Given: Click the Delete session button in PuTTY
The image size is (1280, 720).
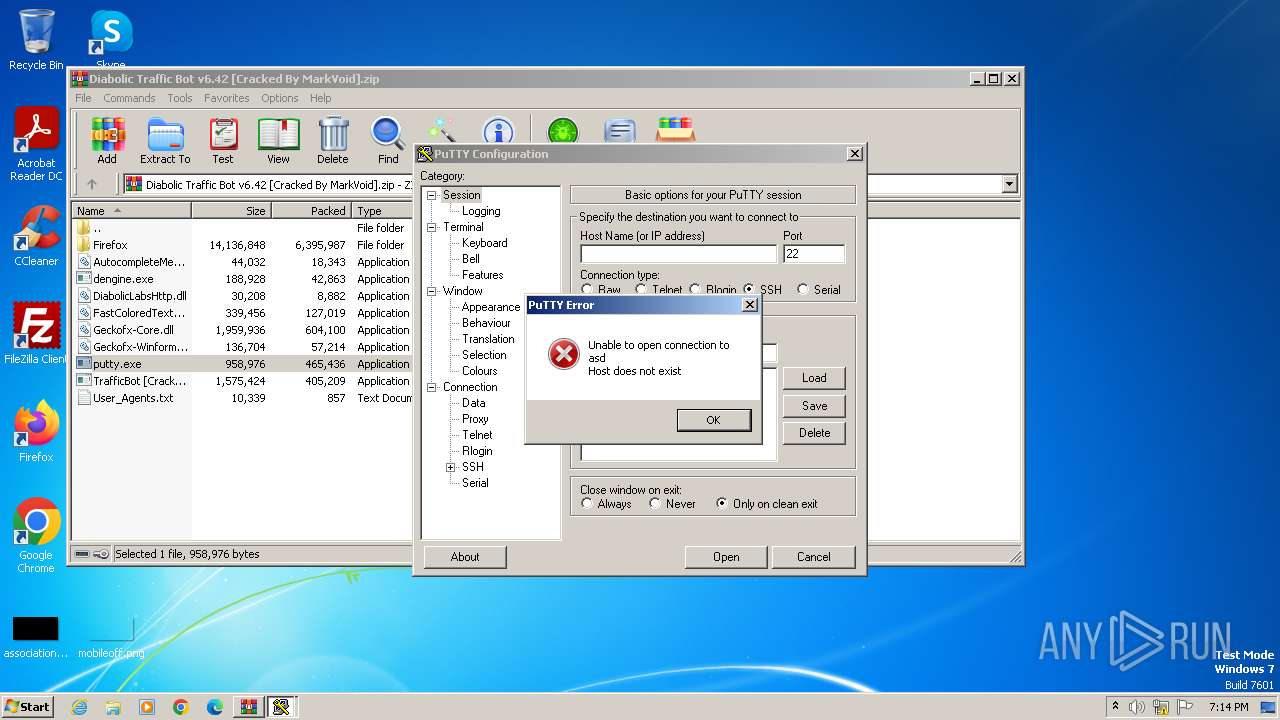Looking at the screenshot, I should 814,433.
